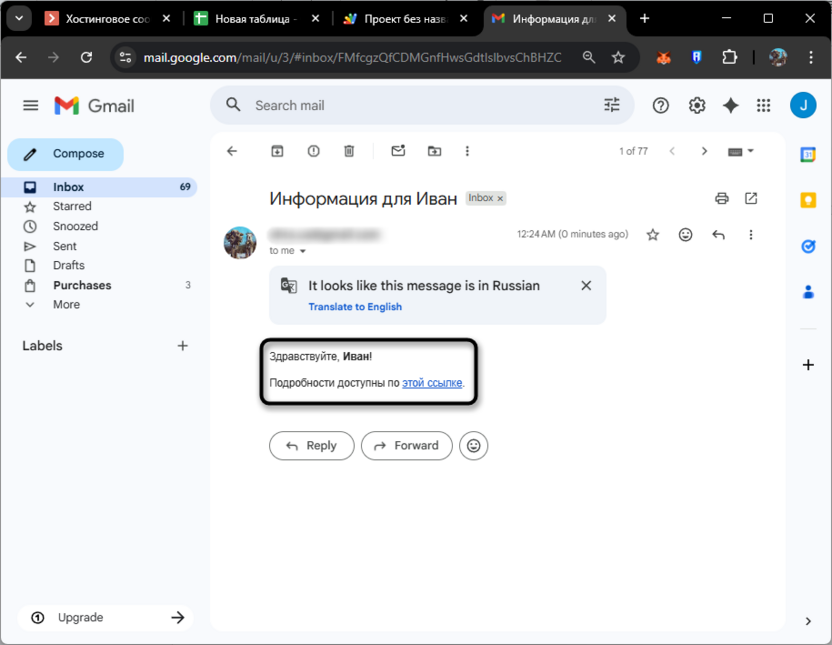Move the email to a folder
The image size is (832, 645).
click(434, 150)
